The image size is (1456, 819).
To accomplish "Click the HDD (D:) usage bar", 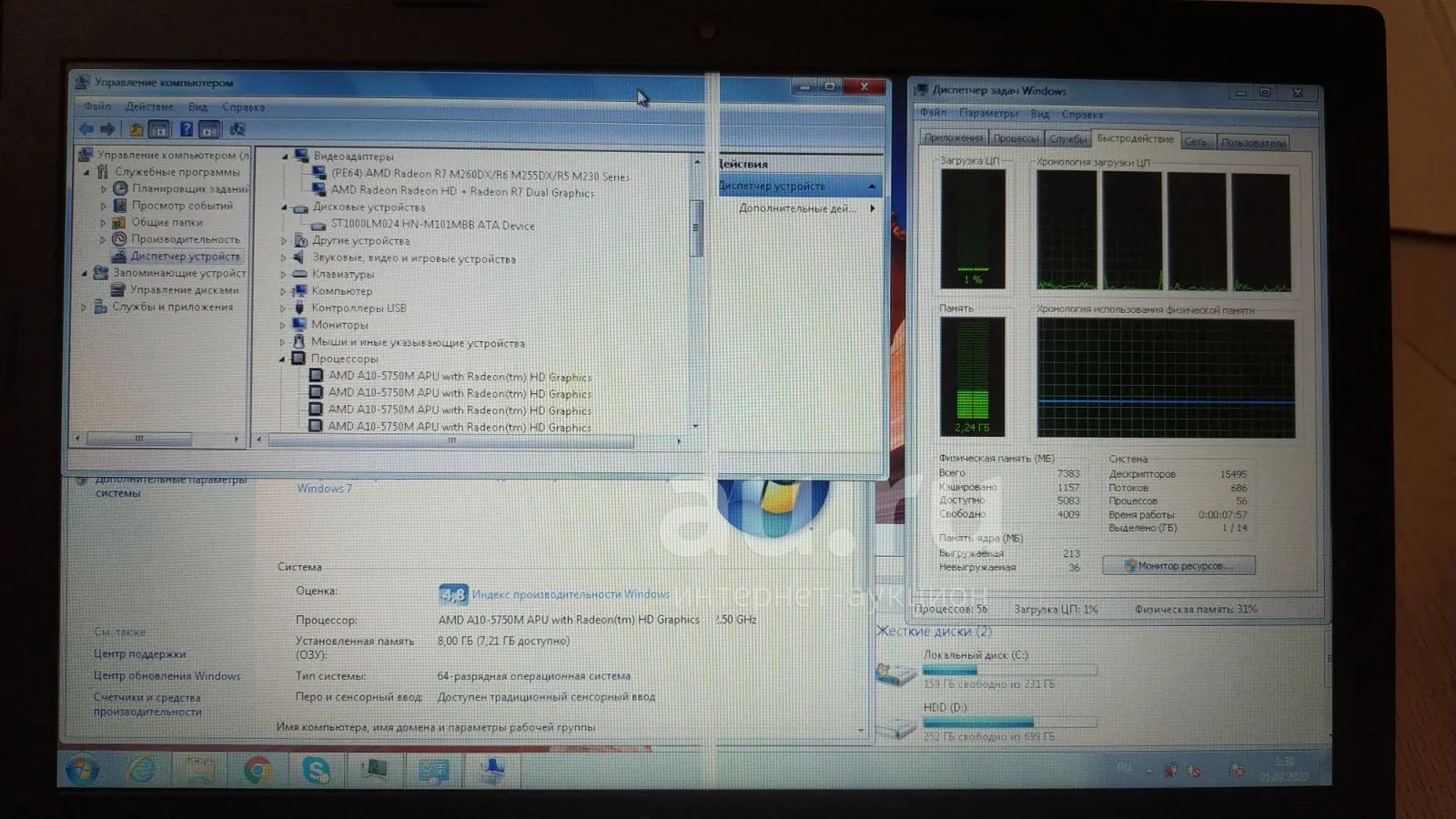I will (1009, 723).
